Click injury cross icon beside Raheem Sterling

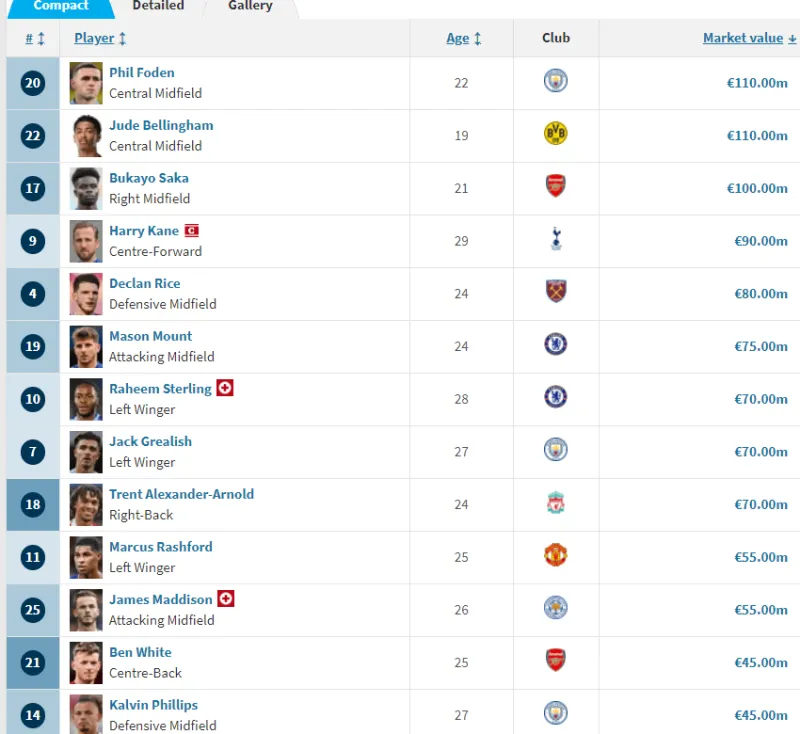click(225, 388)
